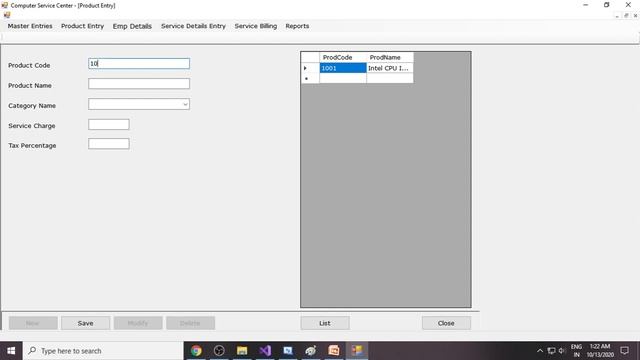Open the clock showing 1:22 AM
640x360 pixels.
(x=600, y=351)
